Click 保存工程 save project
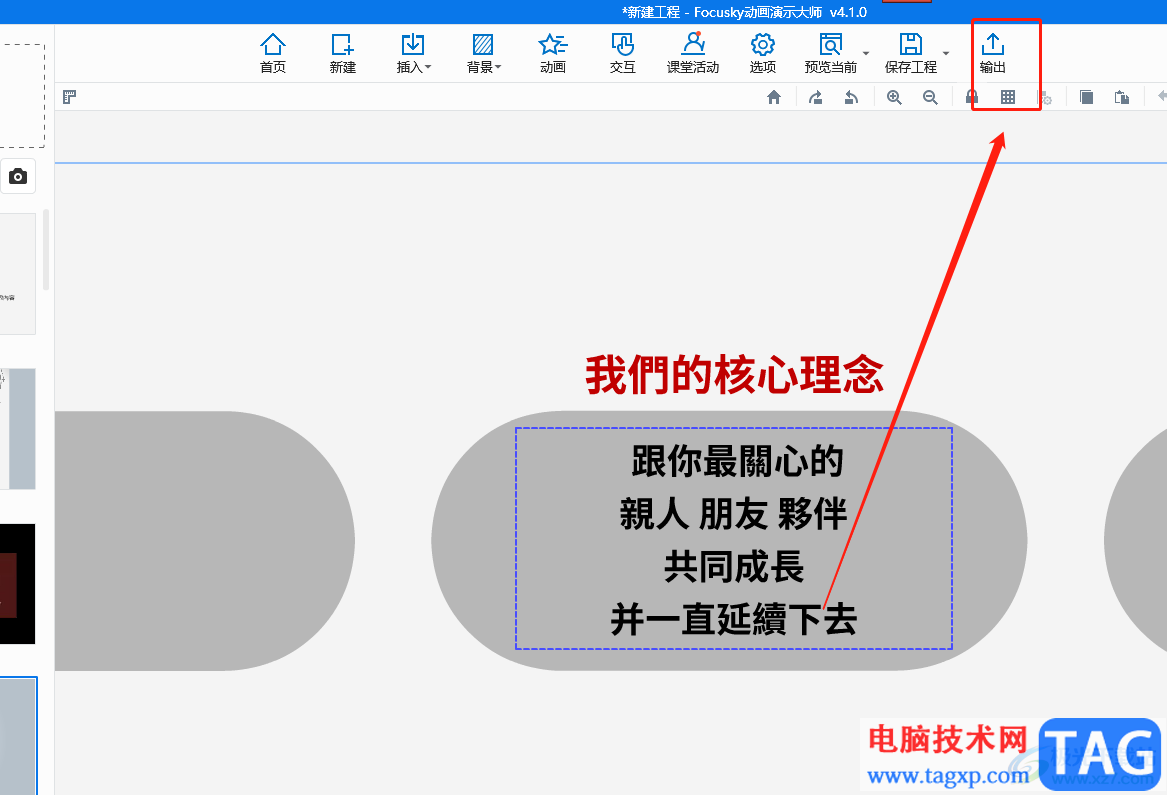The image size is (1167, 795). [910, 53]
